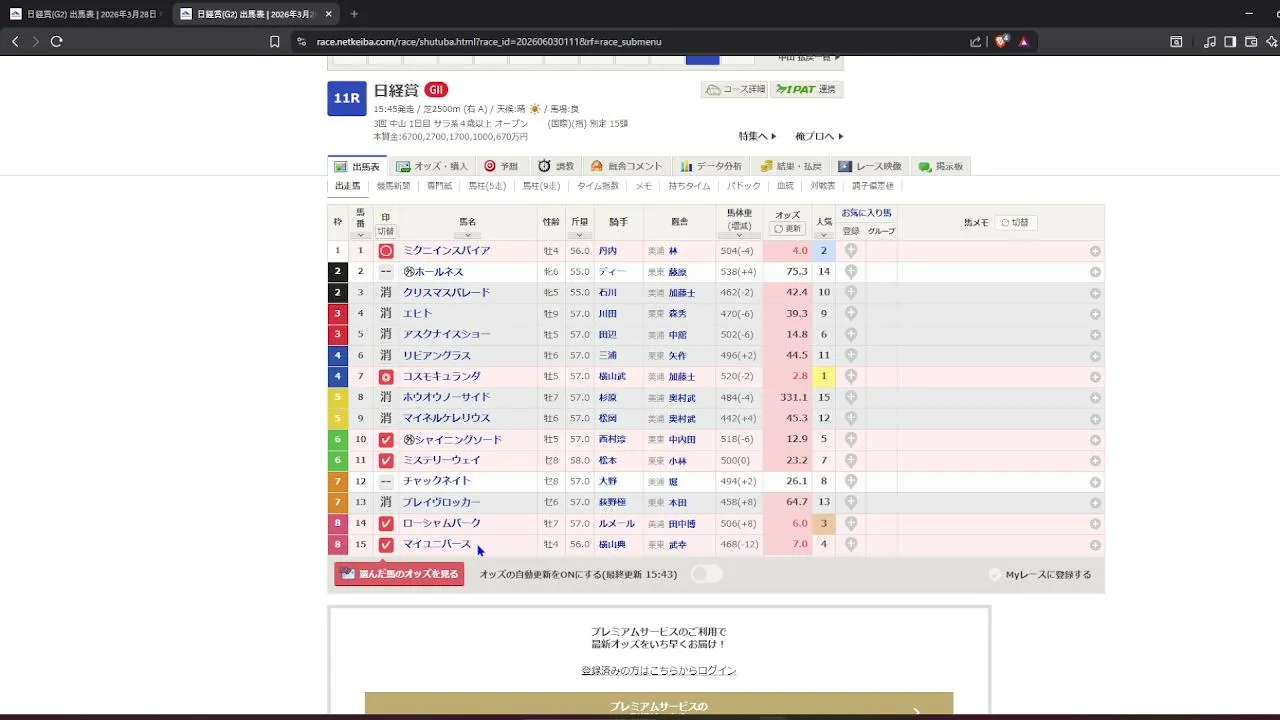Add コスモキュランダ to favorites with the plus icon
Image resolution: width=1280 pixels, height=720 pixels.
(x=851, y=376)
